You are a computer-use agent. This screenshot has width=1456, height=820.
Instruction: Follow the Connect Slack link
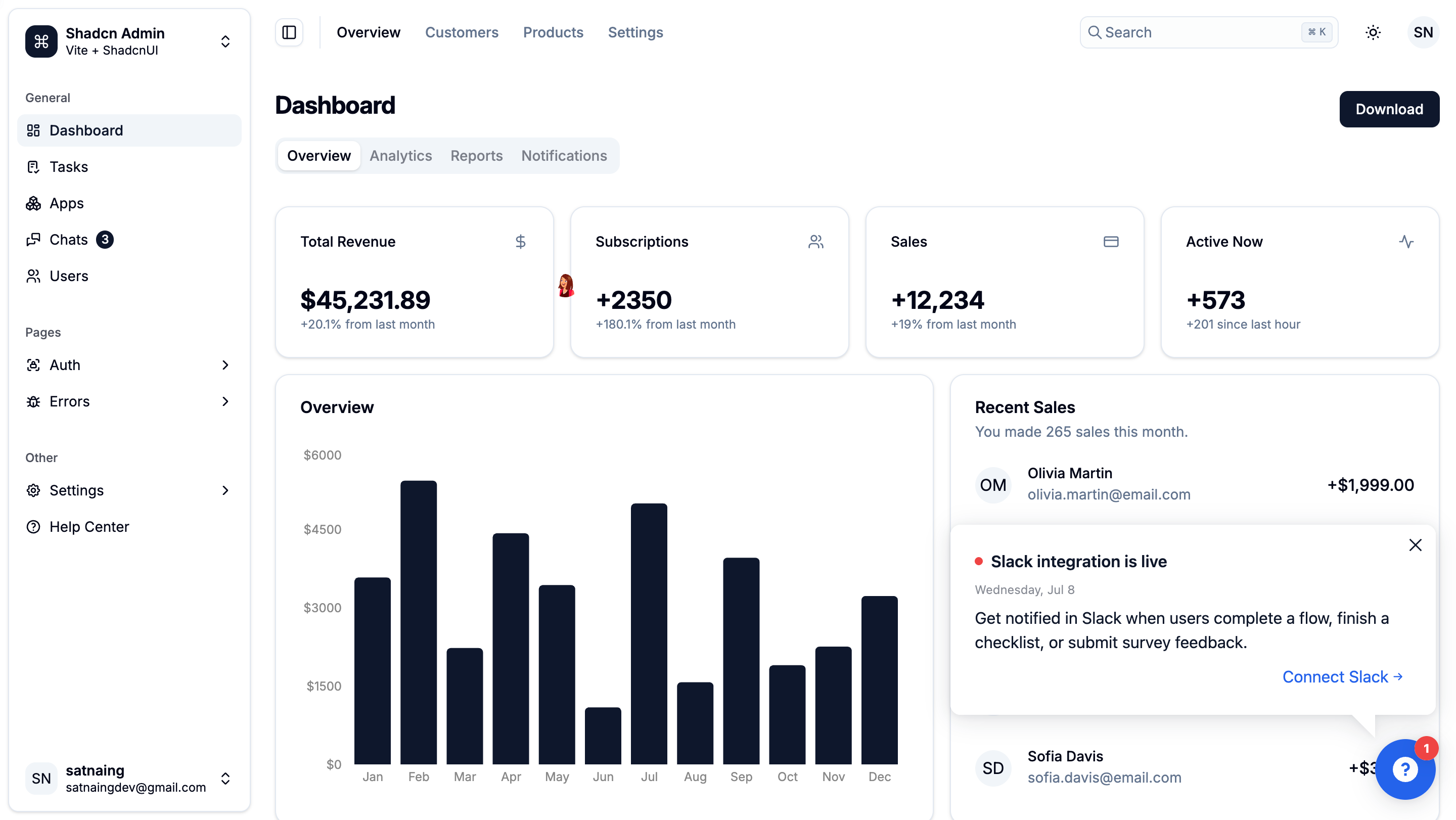(x=1342, y=676)
